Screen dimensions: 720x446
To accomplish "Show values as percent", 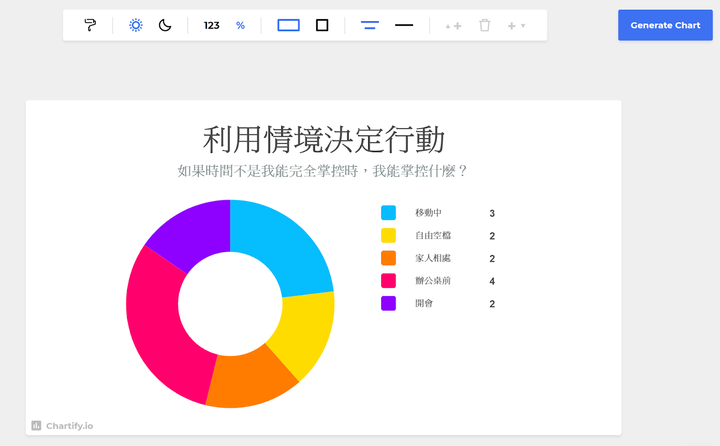I will coord(240,26).
